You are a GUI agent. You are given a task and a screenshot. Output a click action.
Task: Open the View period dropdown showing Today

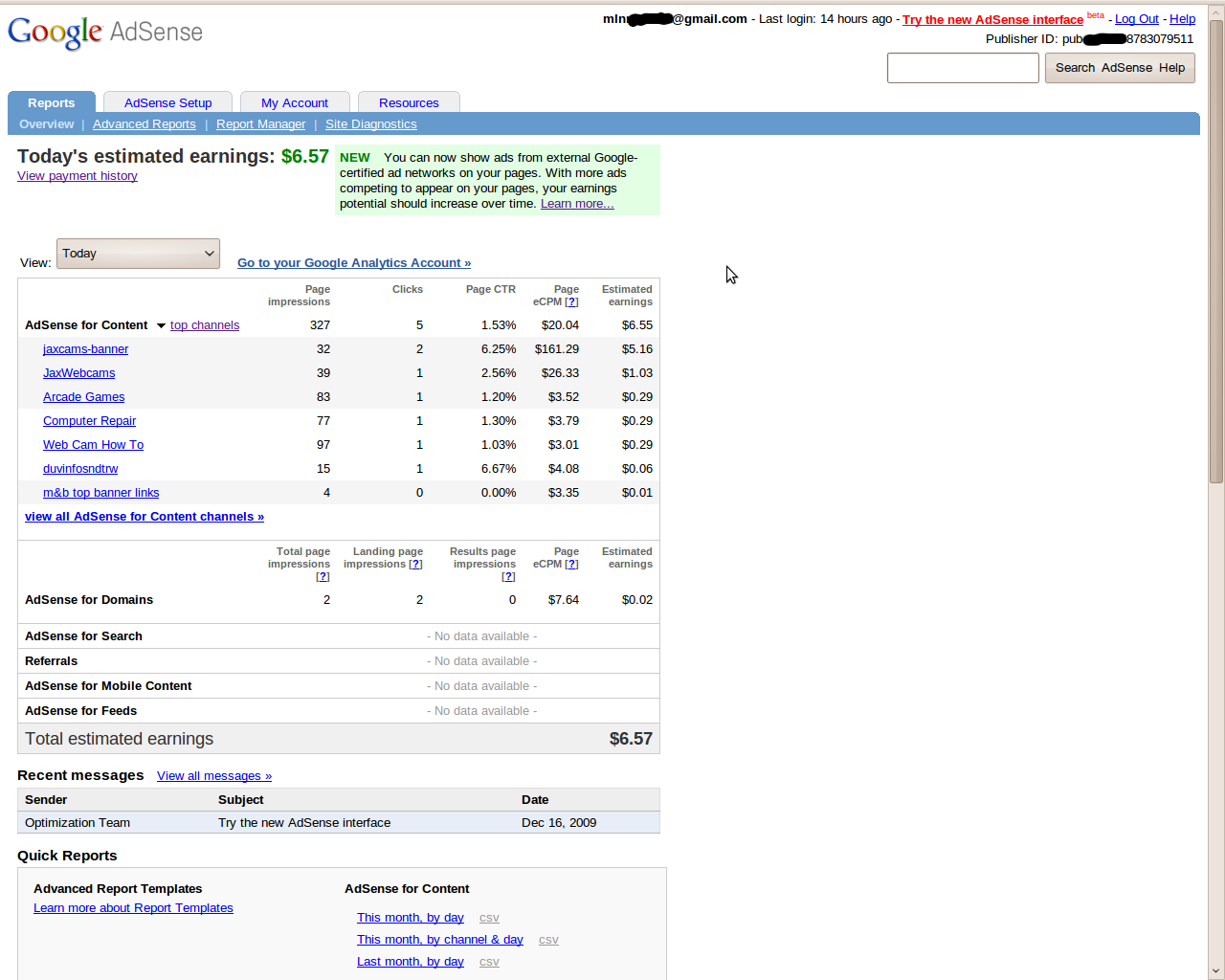pos(138,254)
